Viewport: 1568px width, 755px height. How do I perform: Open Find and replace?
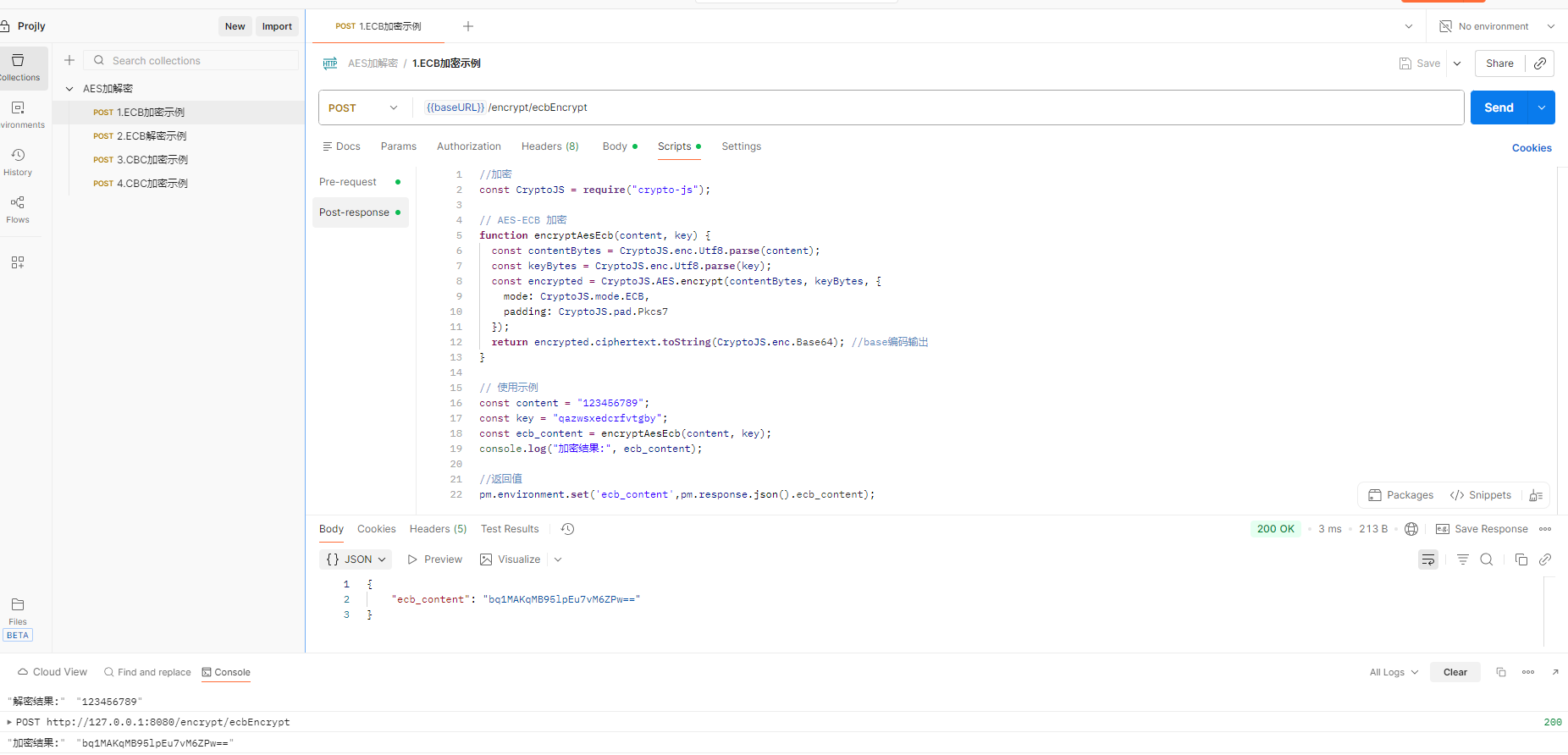pos(147,672)
